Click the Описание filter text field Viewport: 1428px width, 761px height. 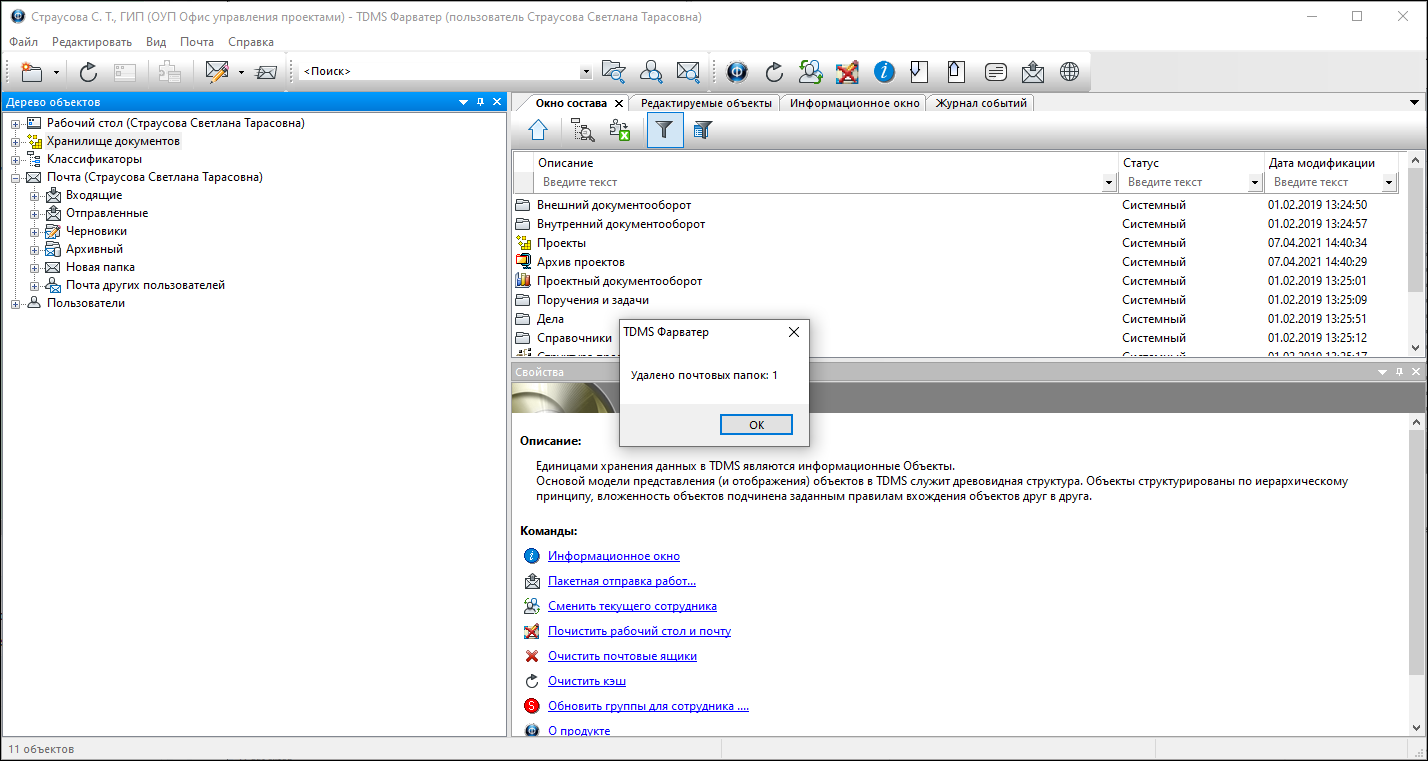(819, 182)
